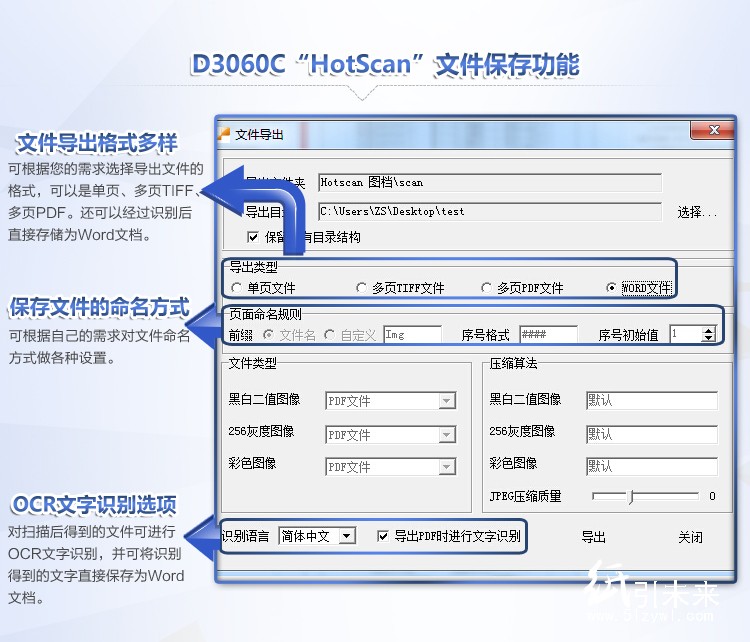This screenshot has height=642, width=750.
Task: Select the WORD文件 export type
Action: point(611,288)
